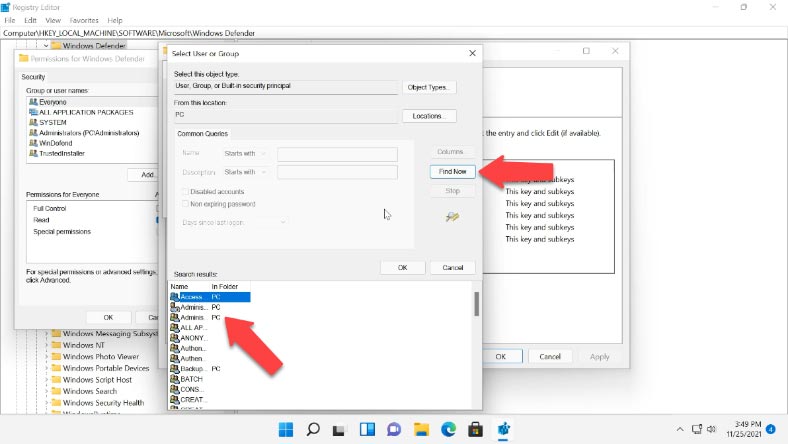Select WinDefend in user list
The image size is (788, 444).
[51, 143]
